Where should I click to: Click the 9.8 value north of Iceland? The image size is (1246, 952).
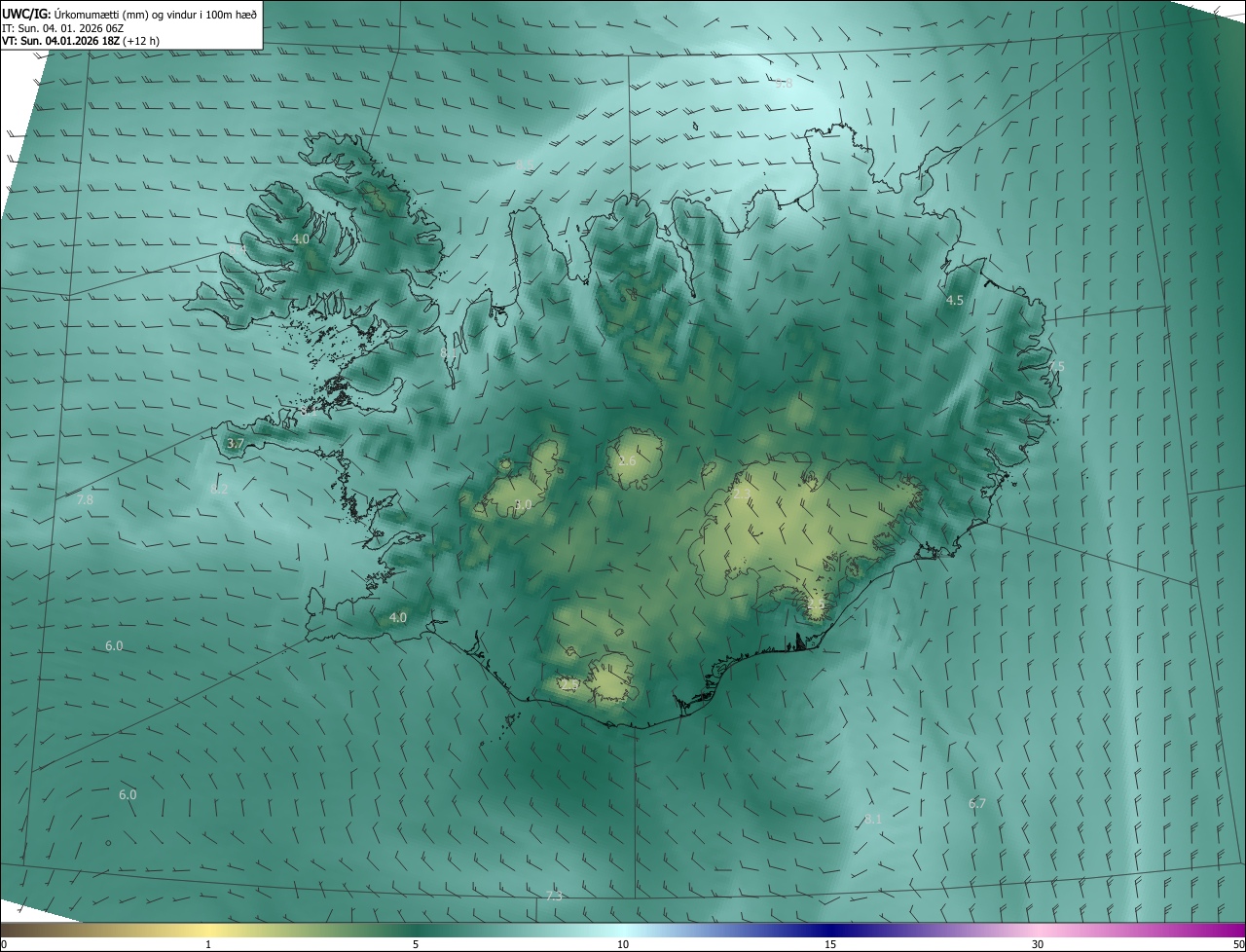[784, 84]
